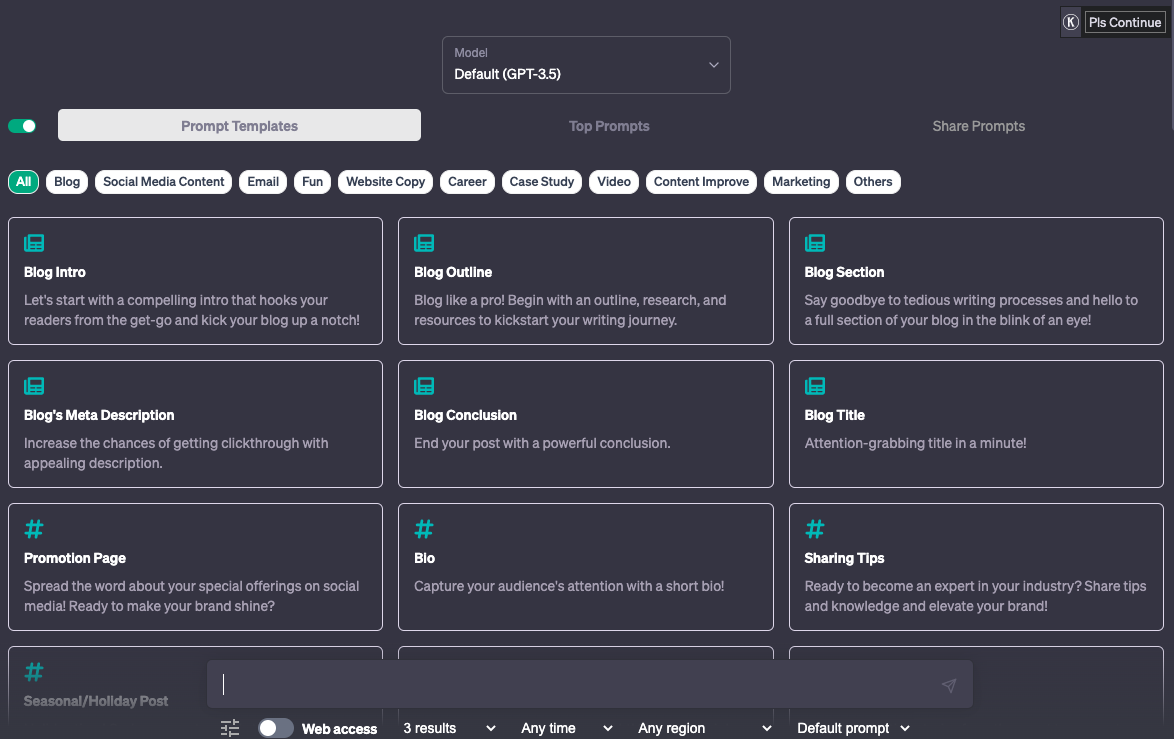Open the Any time dropdown
The image size is (1174, 739).
pyautogui.click(x=566, y=728)
